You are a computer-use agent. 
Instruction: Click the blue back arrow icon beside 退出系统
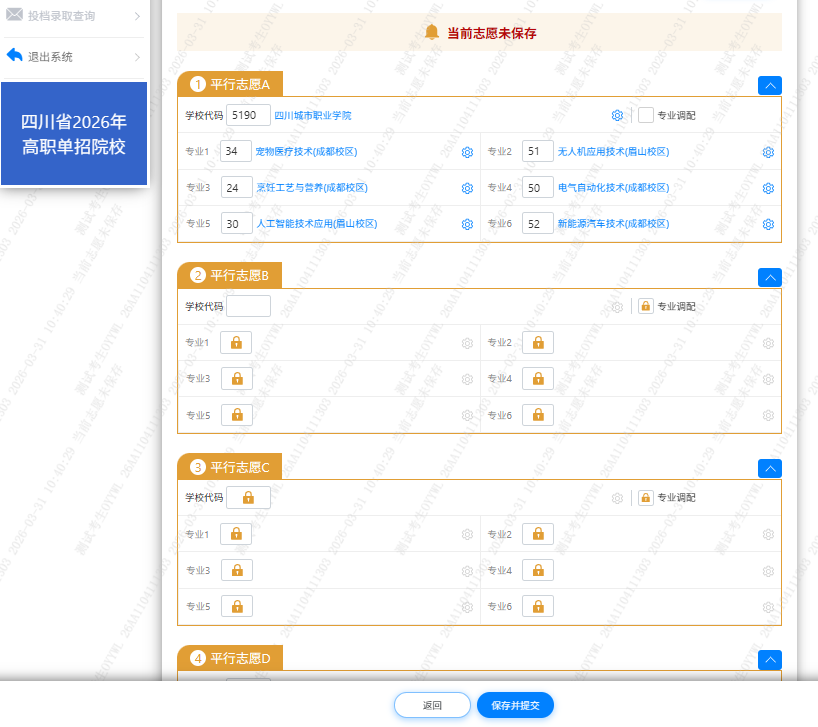13,55
